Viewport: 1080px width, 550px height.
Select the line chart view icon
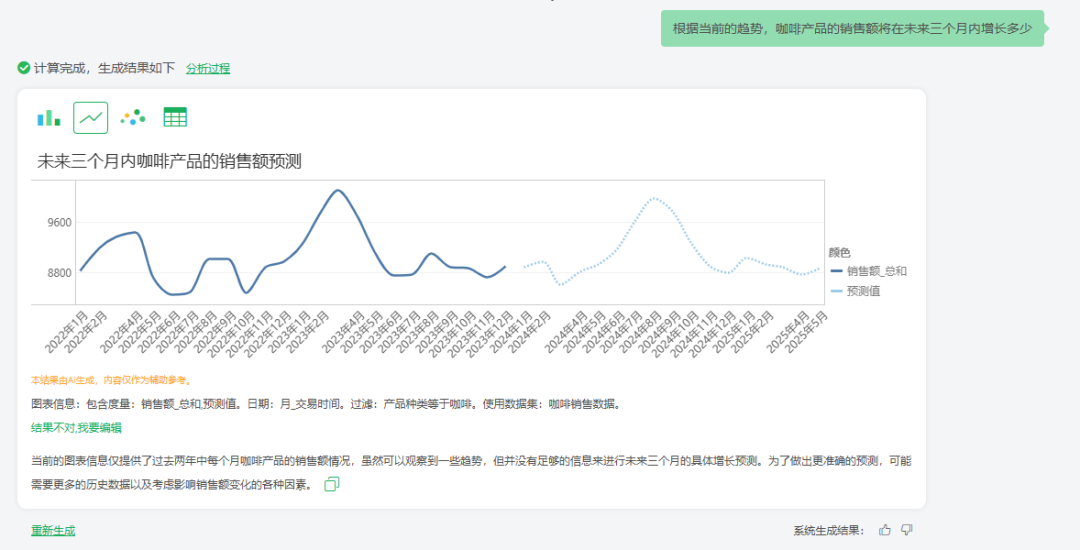coord(91,118)
